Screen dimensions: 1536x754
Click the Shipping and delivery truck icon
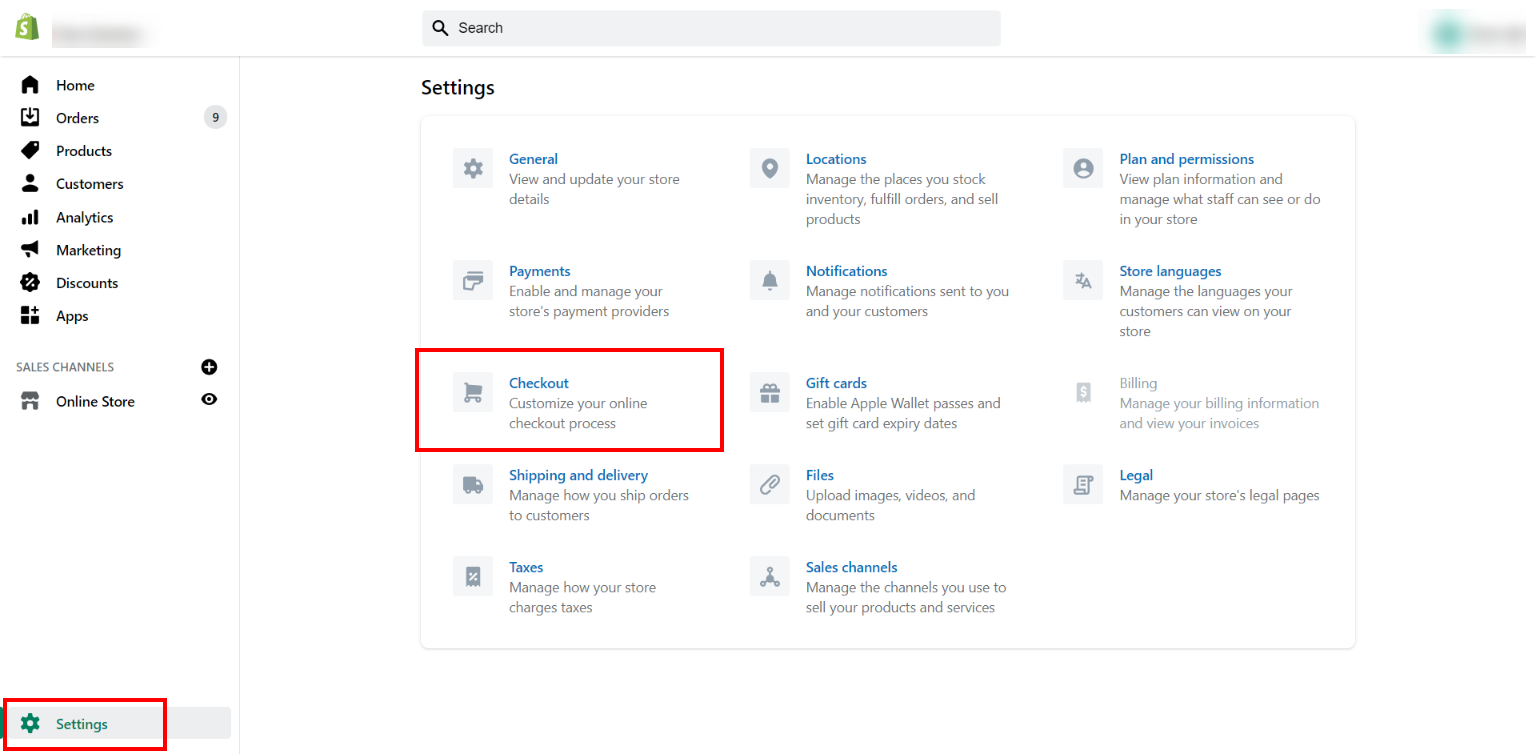click(472, 484)
